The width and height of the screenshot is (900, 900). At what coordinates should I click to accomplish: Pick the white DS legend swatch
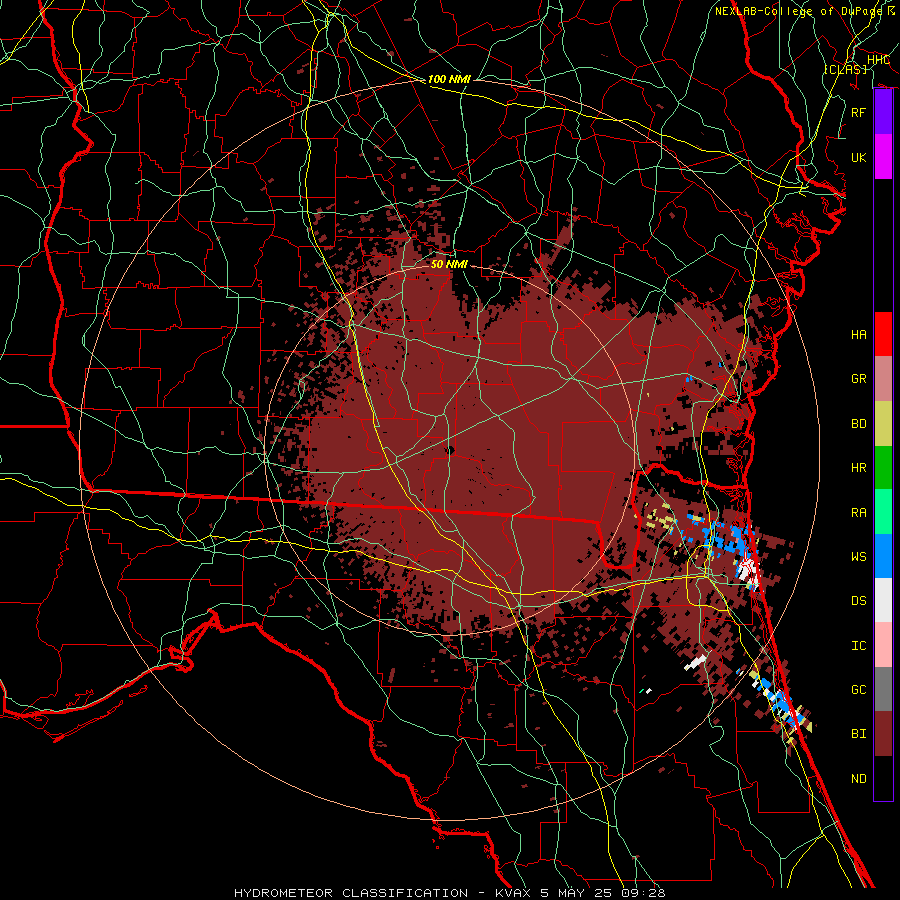point(883,600)
